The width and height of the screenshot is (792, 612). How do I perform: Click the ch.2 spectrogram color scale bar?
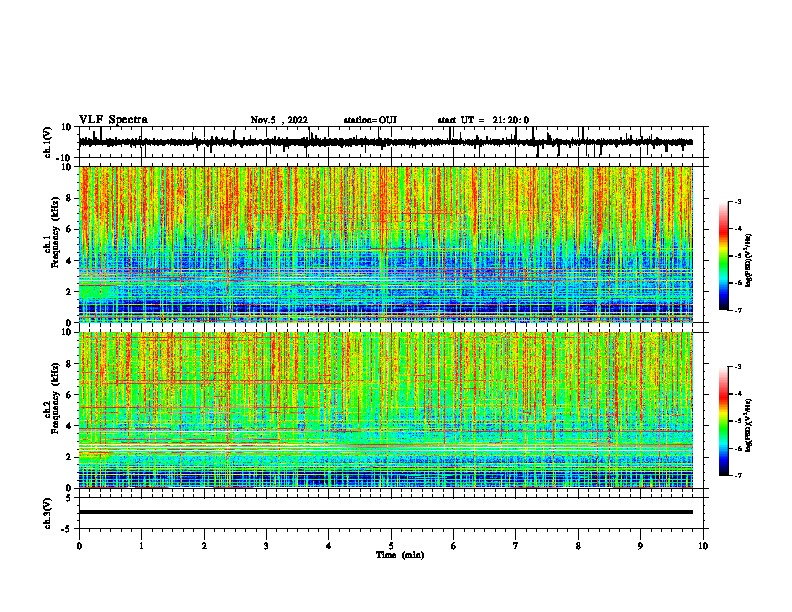coord(724,421)
